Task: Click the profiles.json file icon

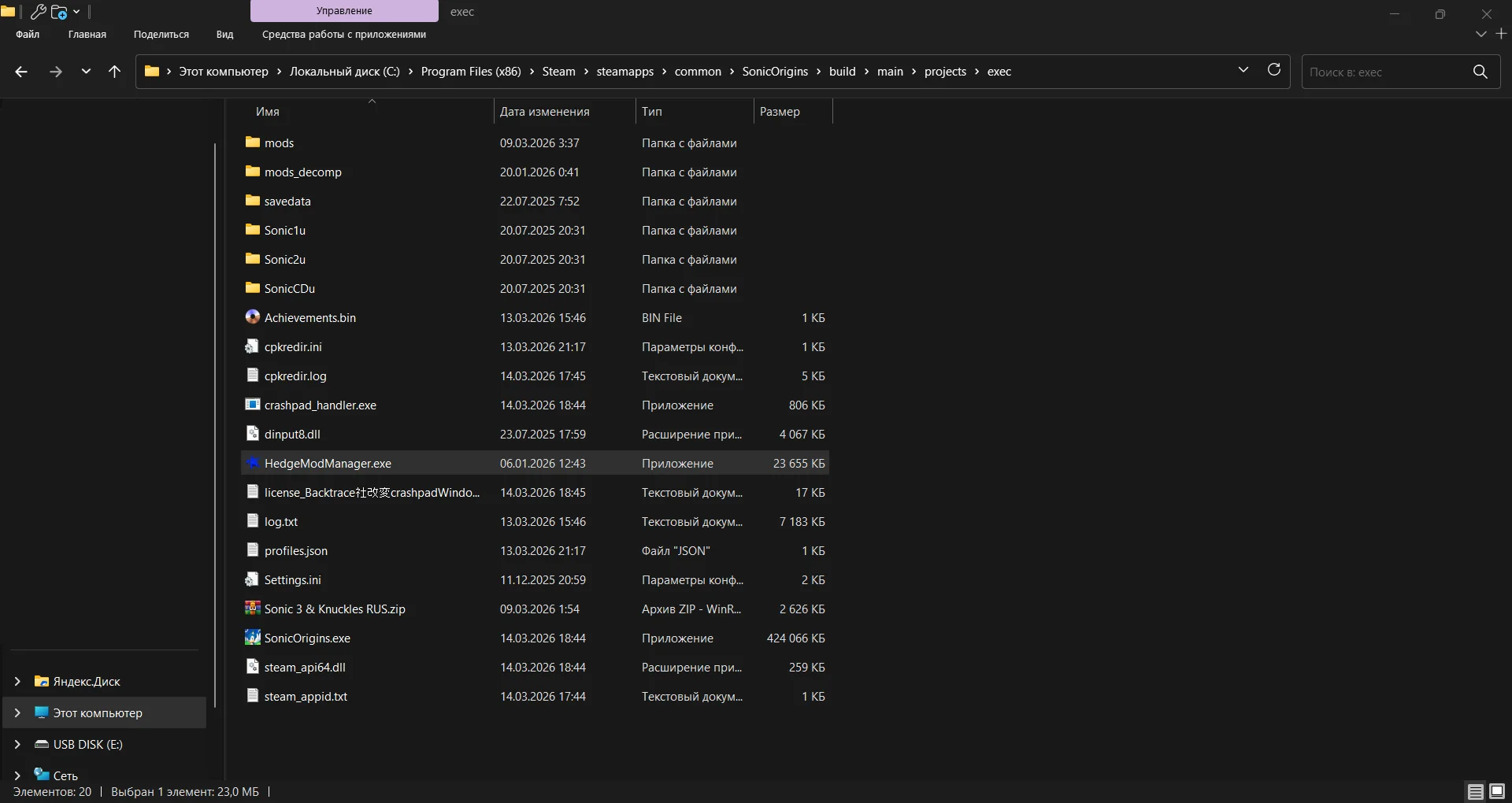Action: point(252,550)
